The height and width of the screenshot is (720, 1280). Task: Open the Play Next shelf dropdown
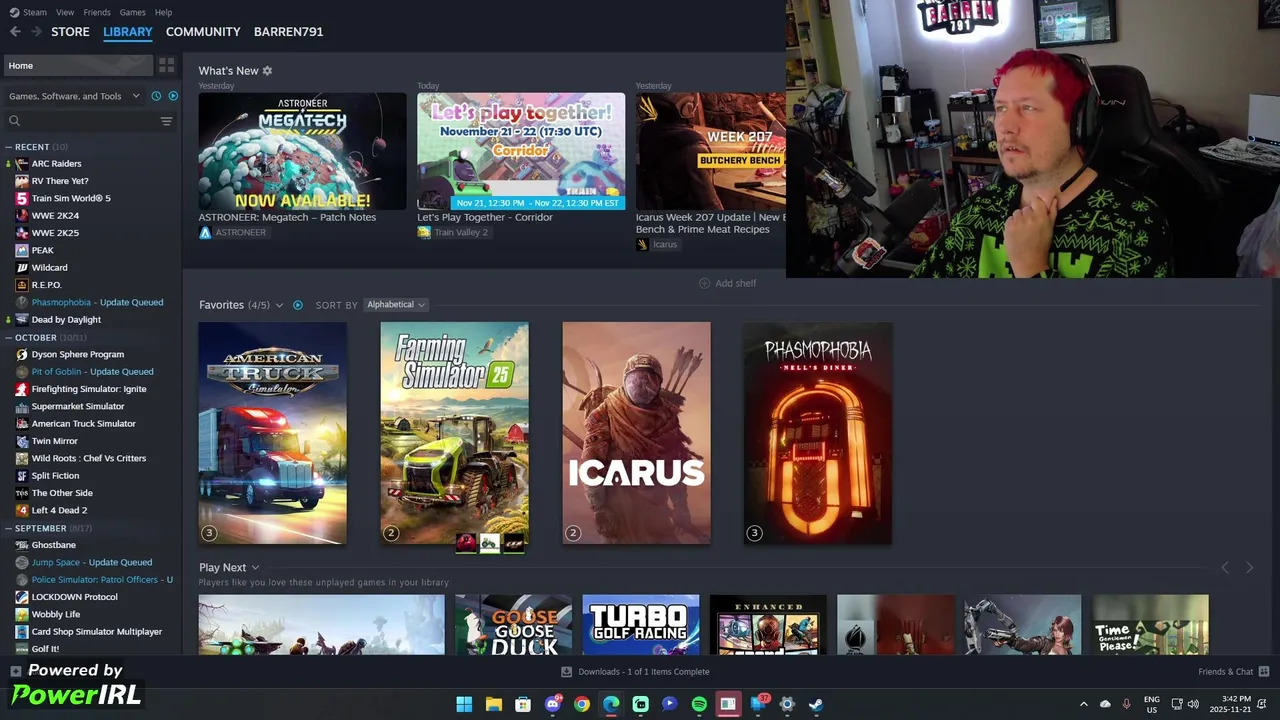(255, 568)
